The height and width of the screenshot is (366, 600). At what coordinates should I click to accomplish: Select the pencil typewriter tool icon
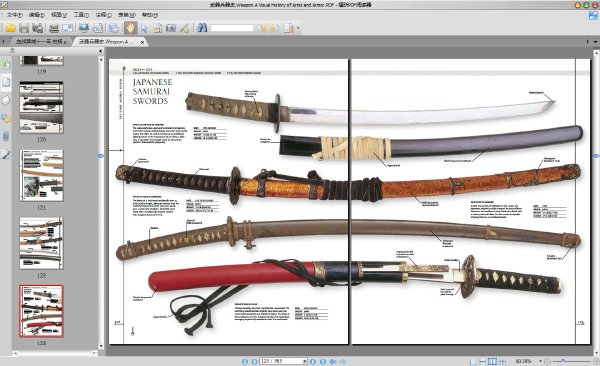pyautogui.click(x=184, y=28)
